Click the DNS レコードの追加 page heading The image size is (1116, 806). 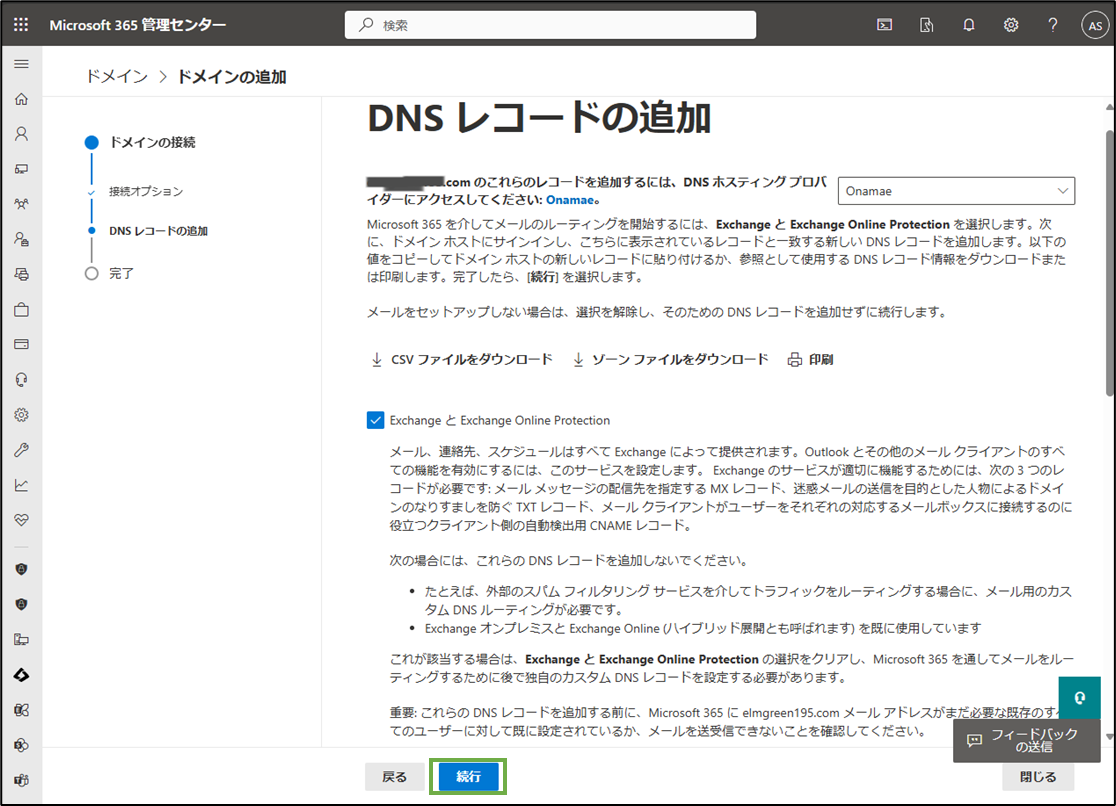[x=539, y=118]
